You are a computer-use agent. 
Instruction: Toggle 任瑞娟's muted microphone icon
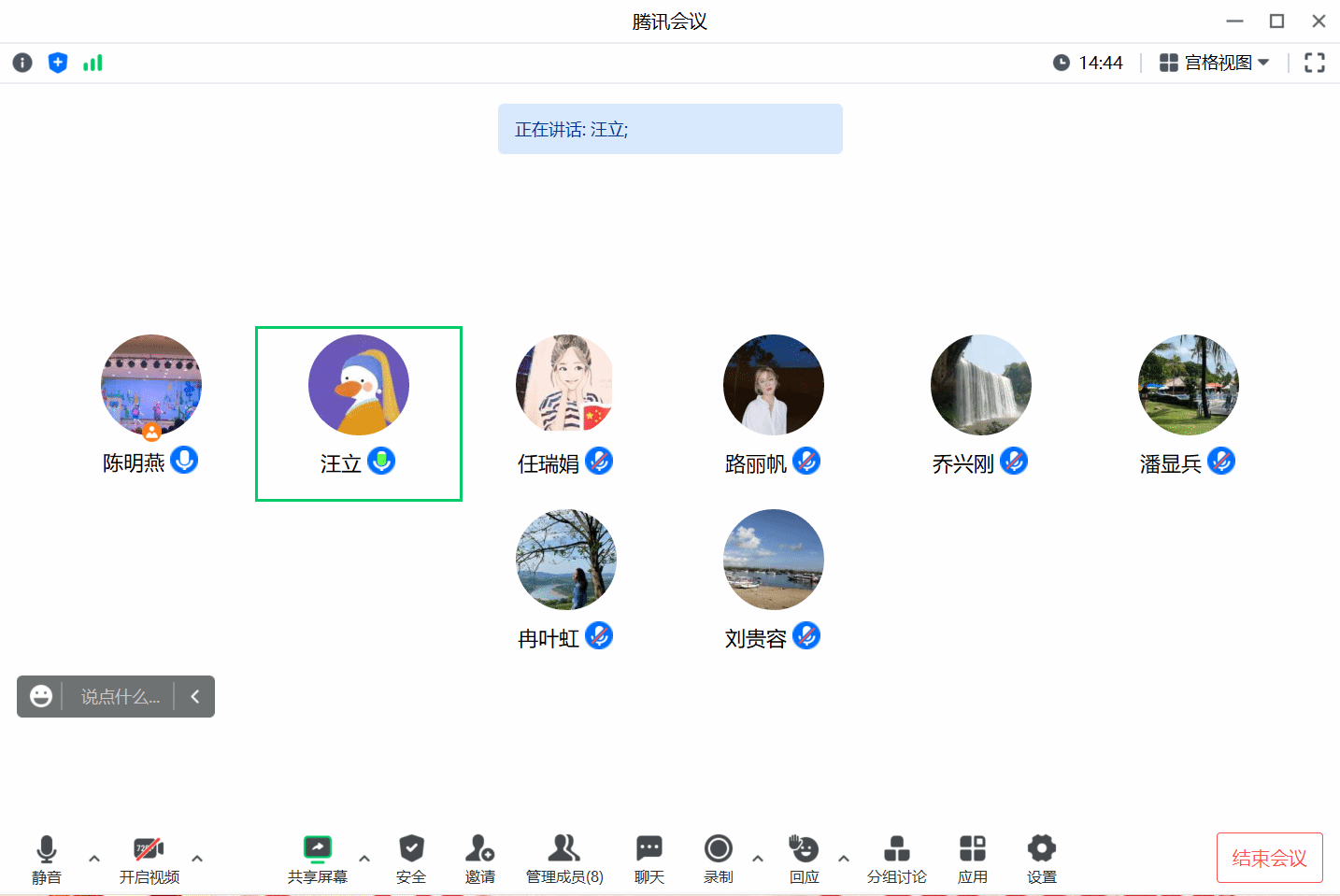(x=599, y=461)
